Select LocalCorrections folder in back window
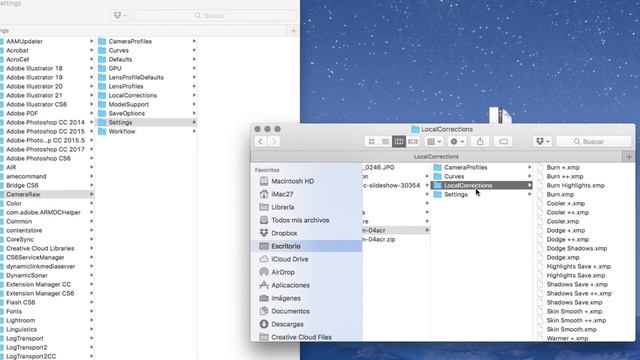 [x=132, y=96]
